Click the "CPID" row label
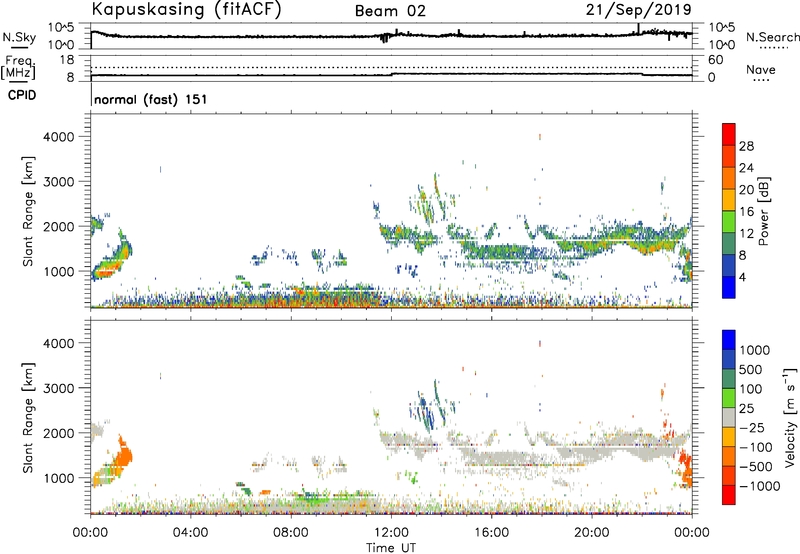This screenshot has width=800, height=554. [22, 95]
